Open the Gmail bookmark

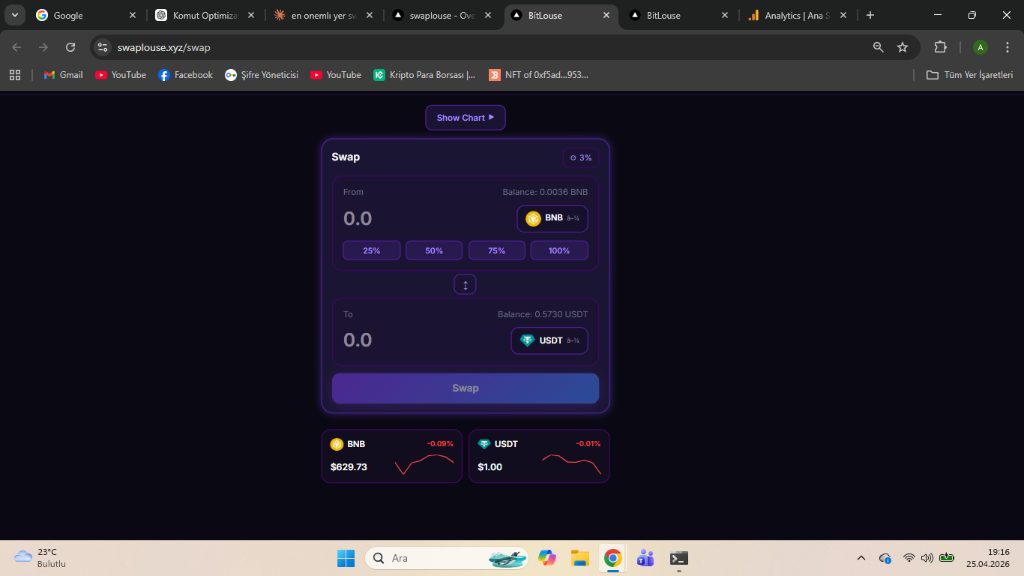coord(63,75)
